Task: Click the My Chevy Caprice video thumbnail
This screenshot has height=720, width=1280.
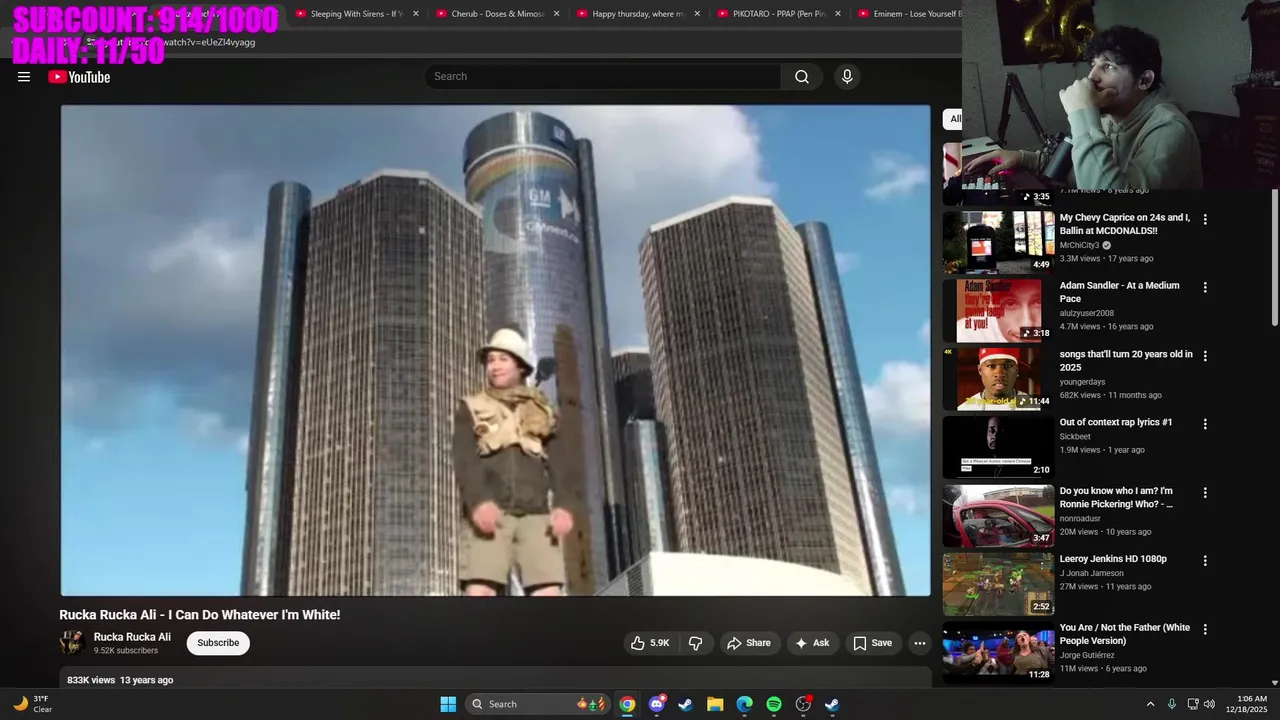Action: [x=998, y=242]
